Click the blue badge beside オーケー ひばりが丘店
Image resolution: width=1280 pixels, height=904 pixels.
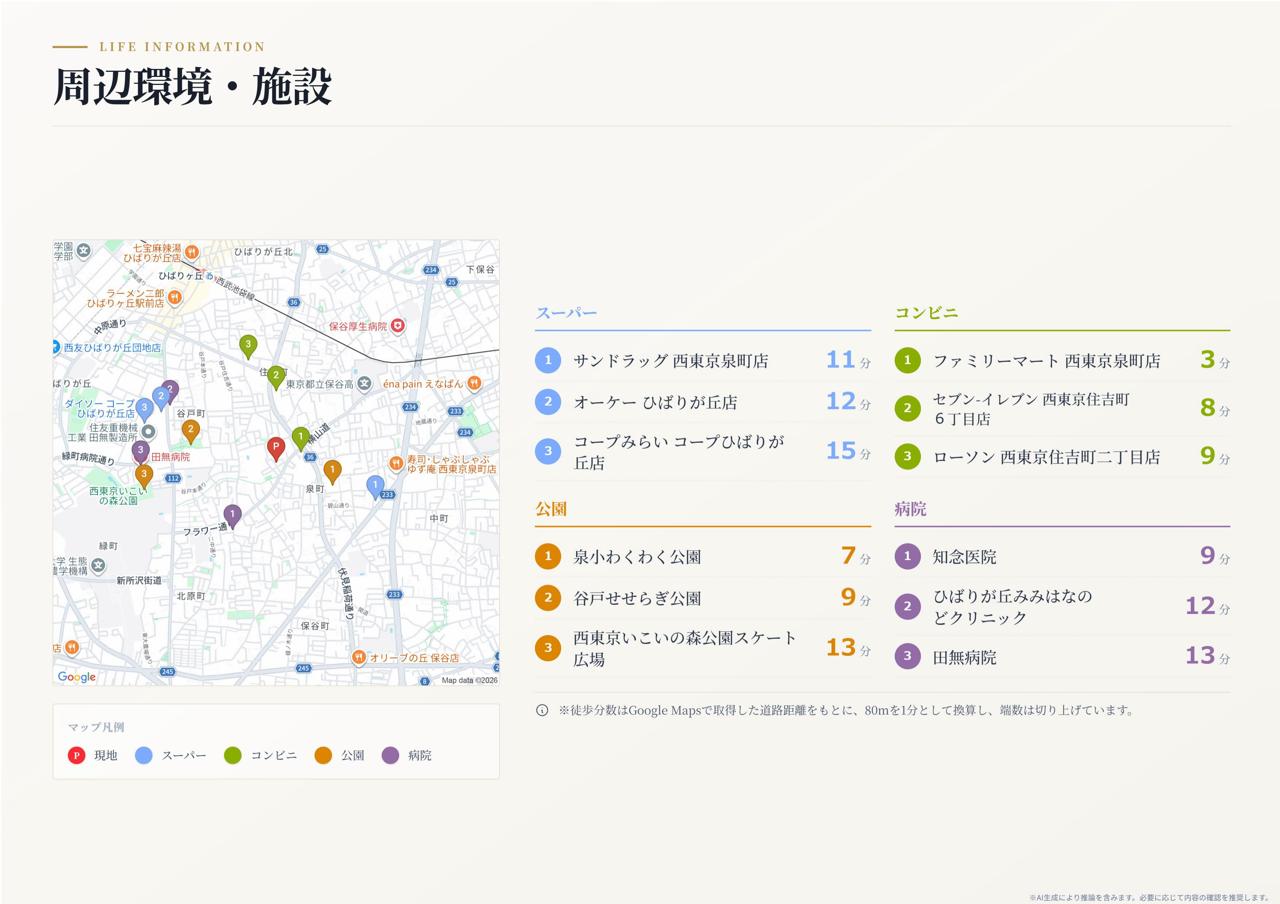pyautogui.click(x=548, y=402)
